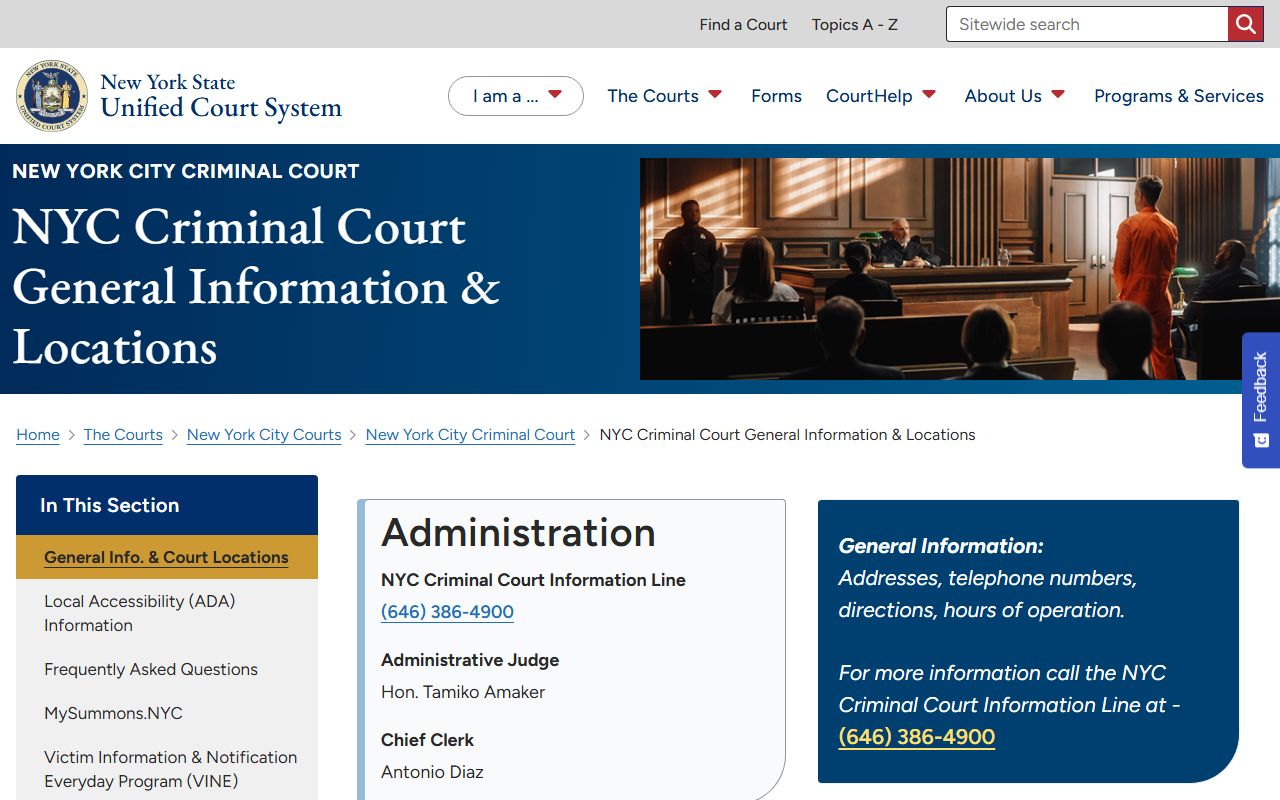1280x800 pixels.
Task: Open Programs & Services menu
Action: click(1179, 96)
